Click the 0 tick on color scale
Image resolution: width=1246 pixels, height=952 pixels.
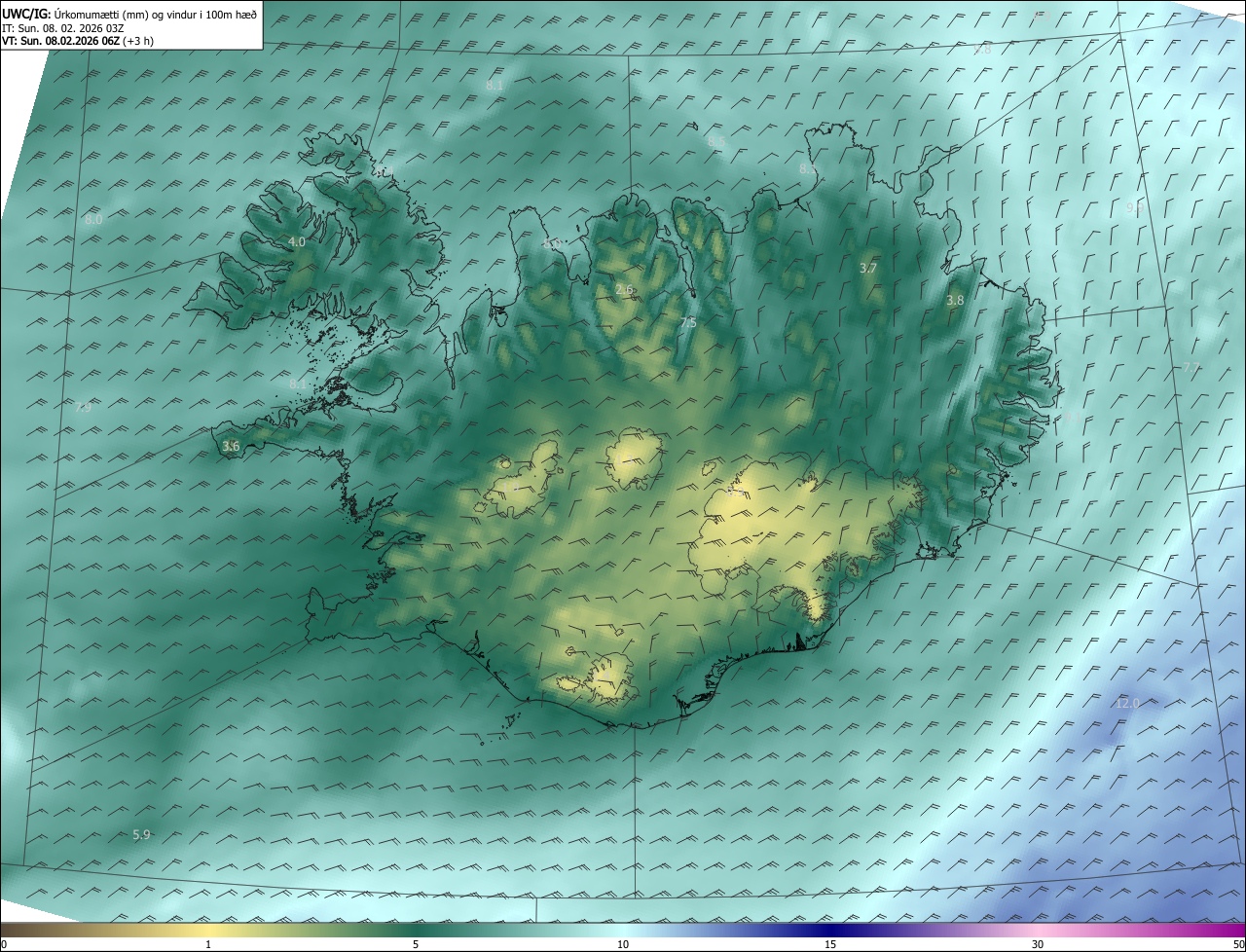coord(4,944)
